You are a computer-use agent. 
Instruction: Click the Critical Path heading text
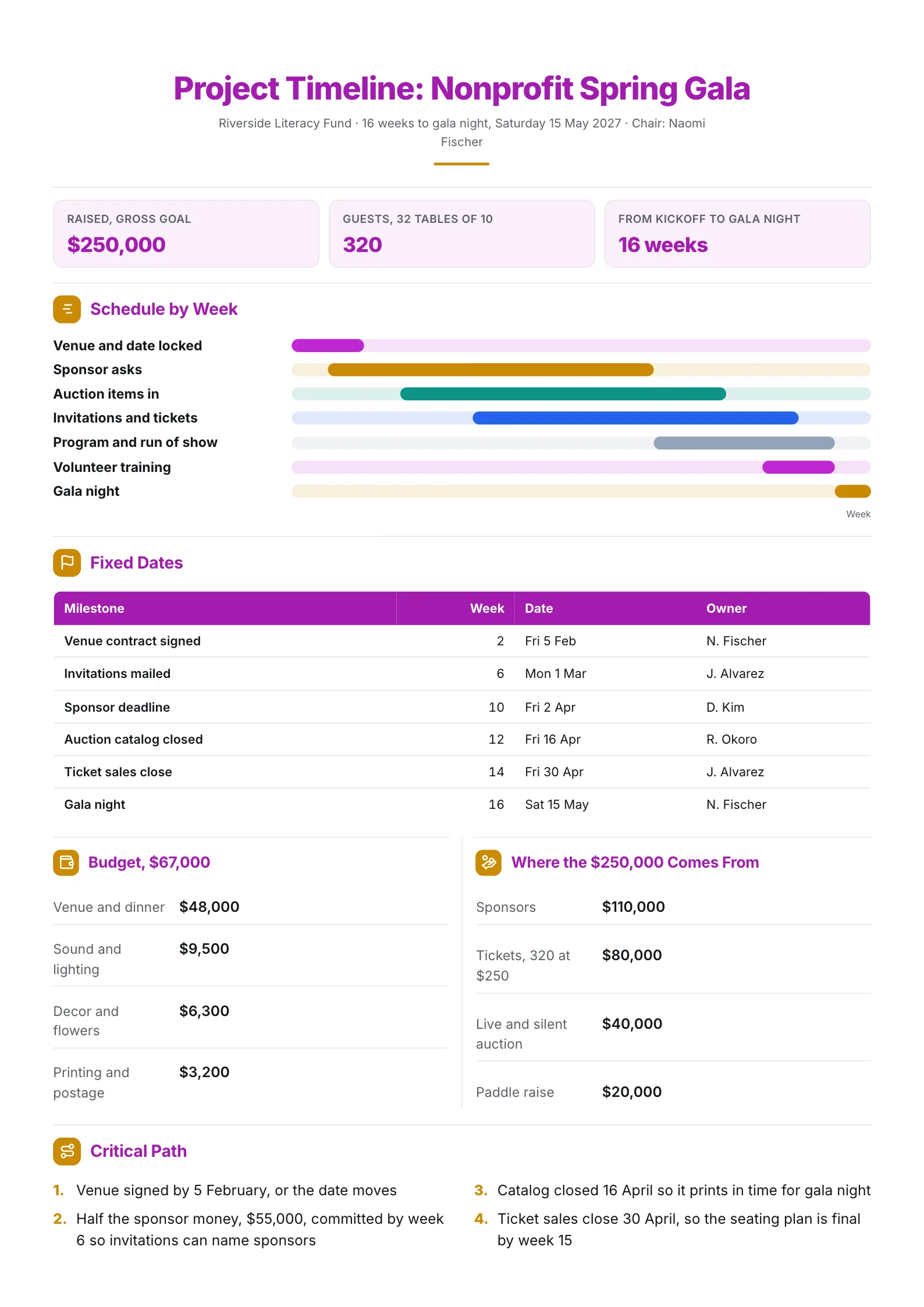pyautogui.click(x=138, y=1151)
